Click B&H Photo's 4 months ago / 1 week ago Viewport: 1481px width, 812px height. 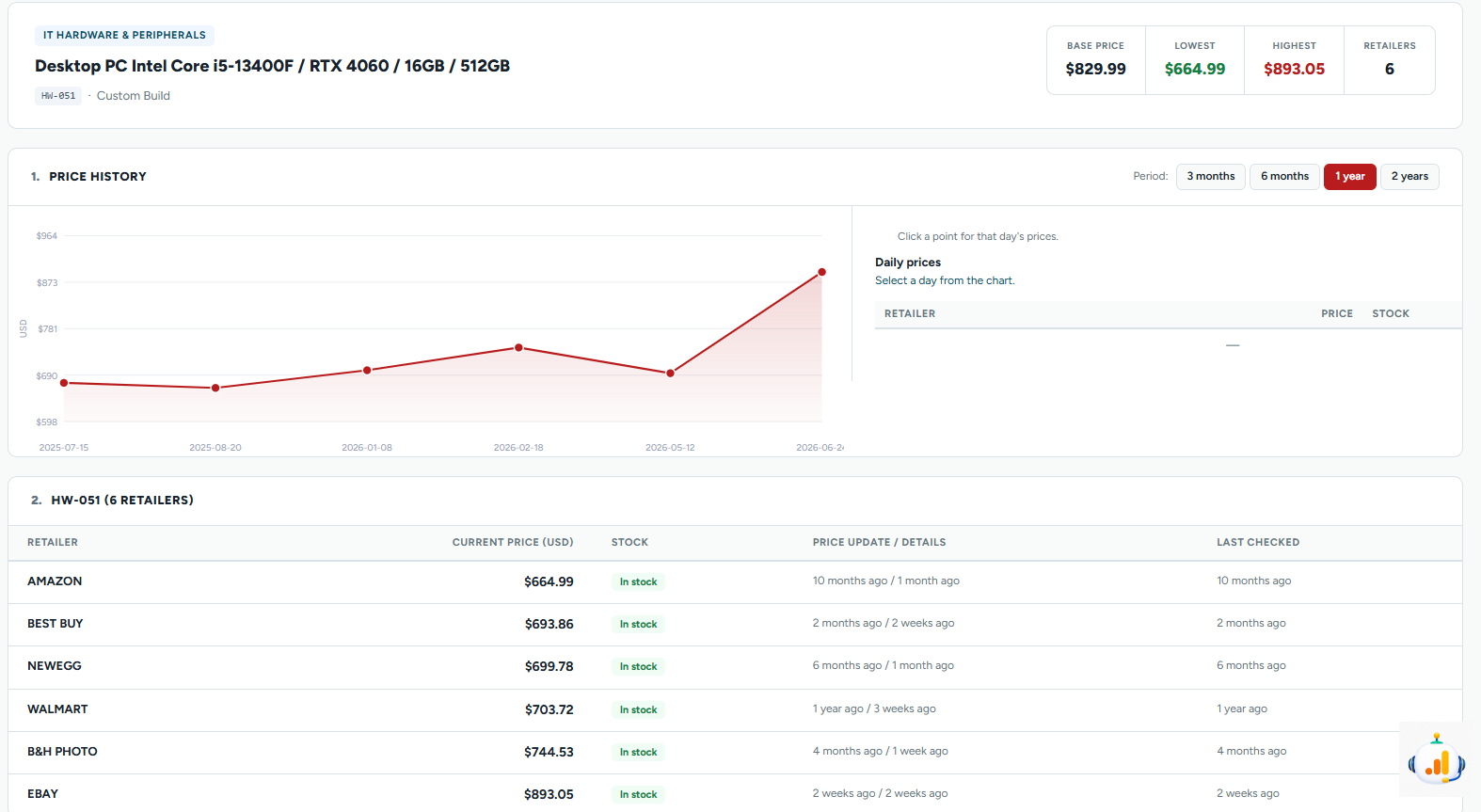881,752
